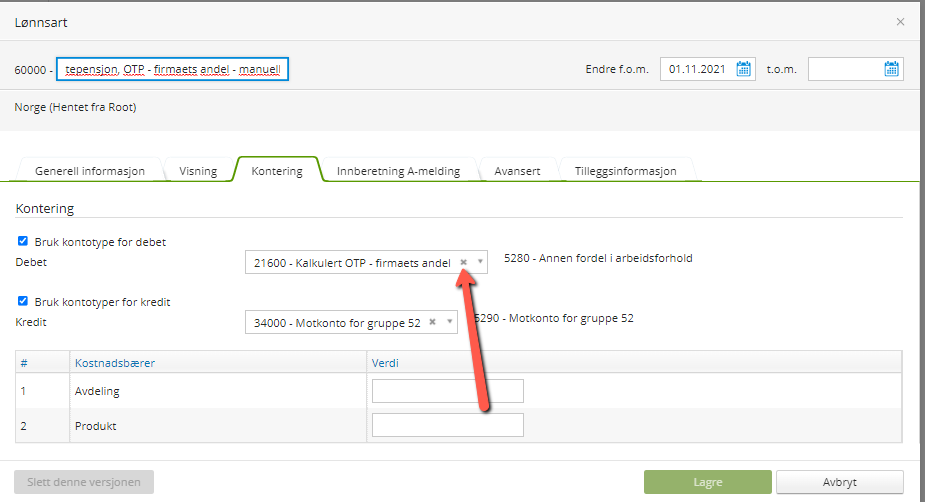Open the Avansert tab
The image size is (925, 502).
click(x=517, y=170)
